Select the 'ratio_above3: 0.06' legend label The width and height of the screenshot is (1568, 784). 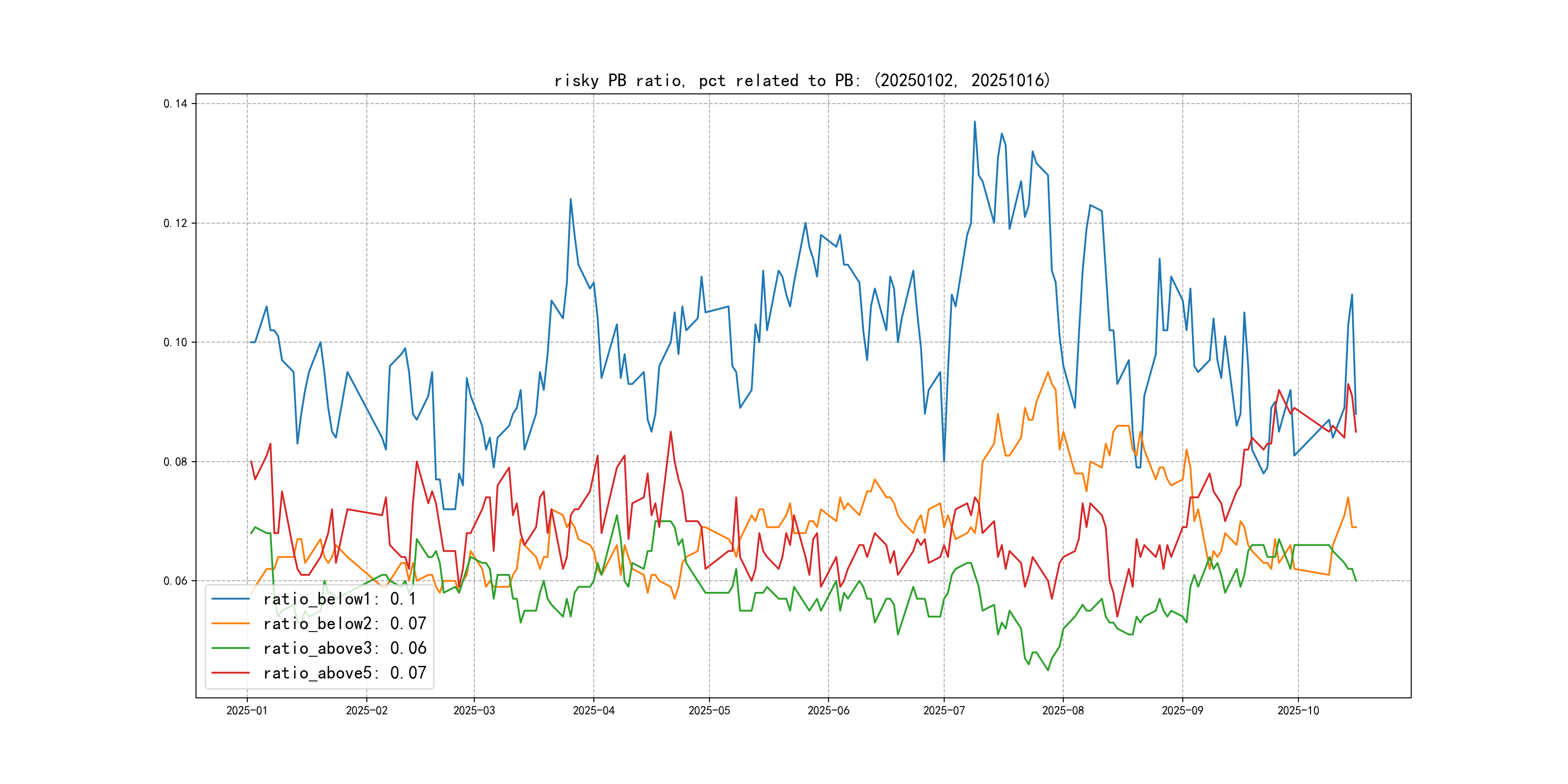[345, 648]
